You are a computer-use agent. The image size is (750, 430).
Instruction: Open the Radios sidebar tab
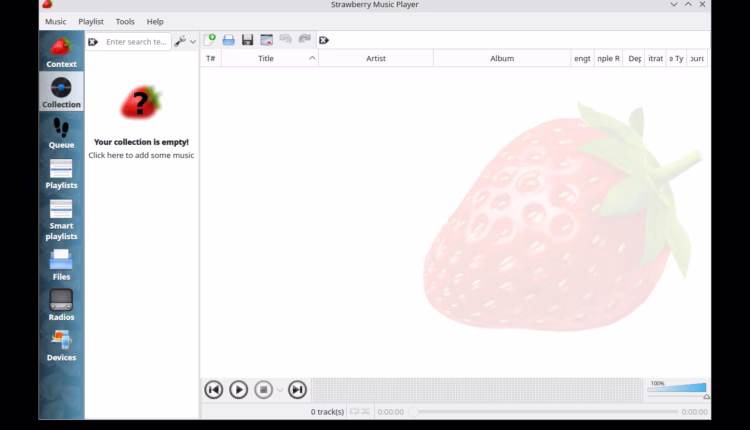point(61,305)
